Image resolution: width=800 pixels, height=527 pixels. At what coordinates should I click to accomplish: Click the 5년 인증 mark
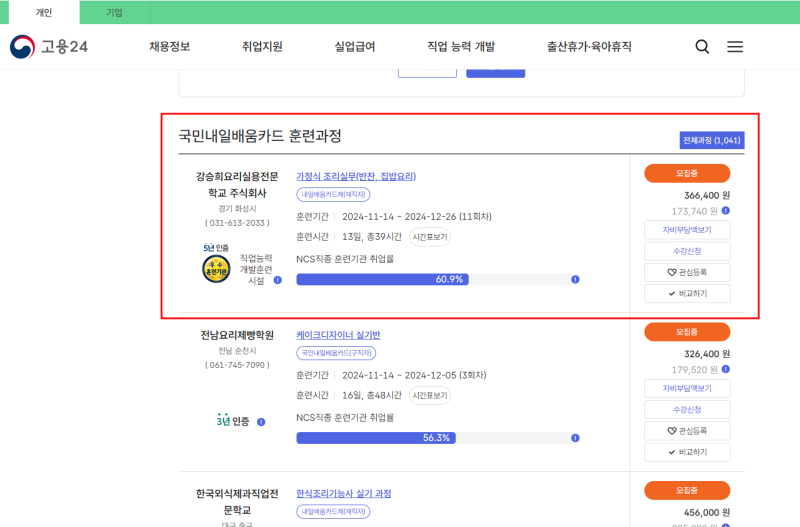point(216,248)
